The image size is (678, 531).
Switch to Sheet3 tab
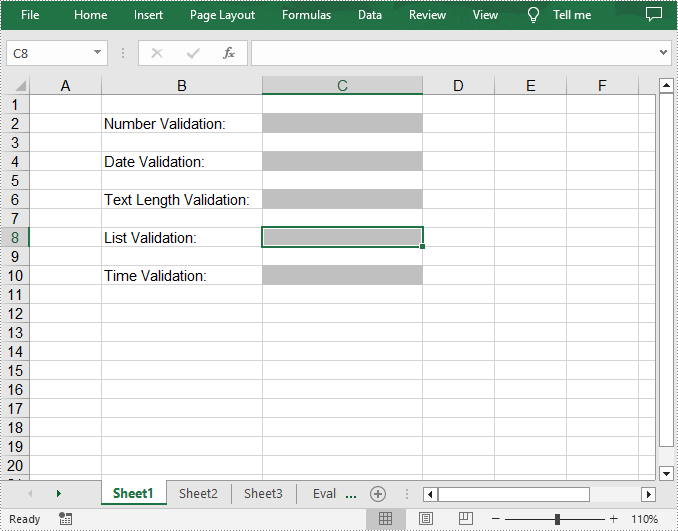tap(263, 493)
